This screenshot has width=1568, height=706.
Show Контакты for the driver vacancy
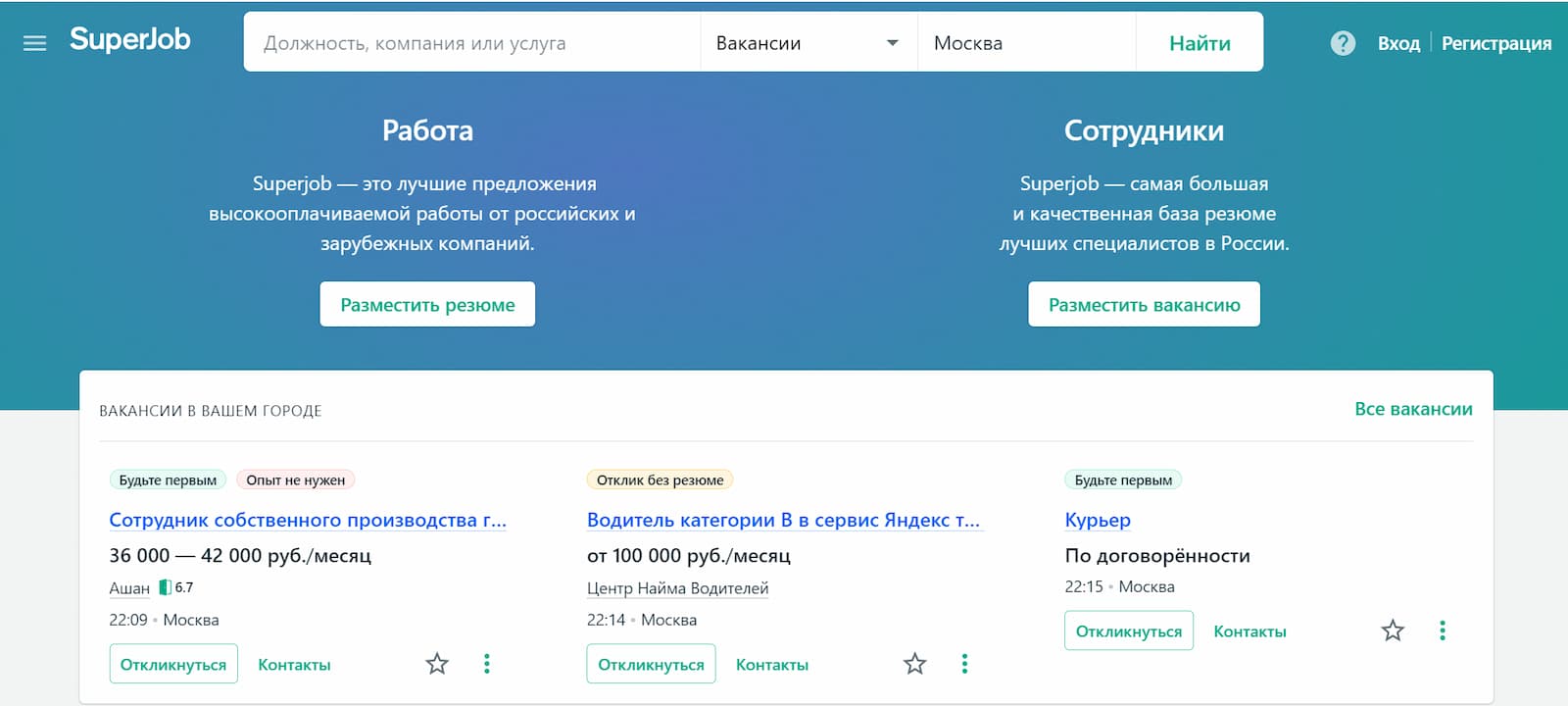772,664
